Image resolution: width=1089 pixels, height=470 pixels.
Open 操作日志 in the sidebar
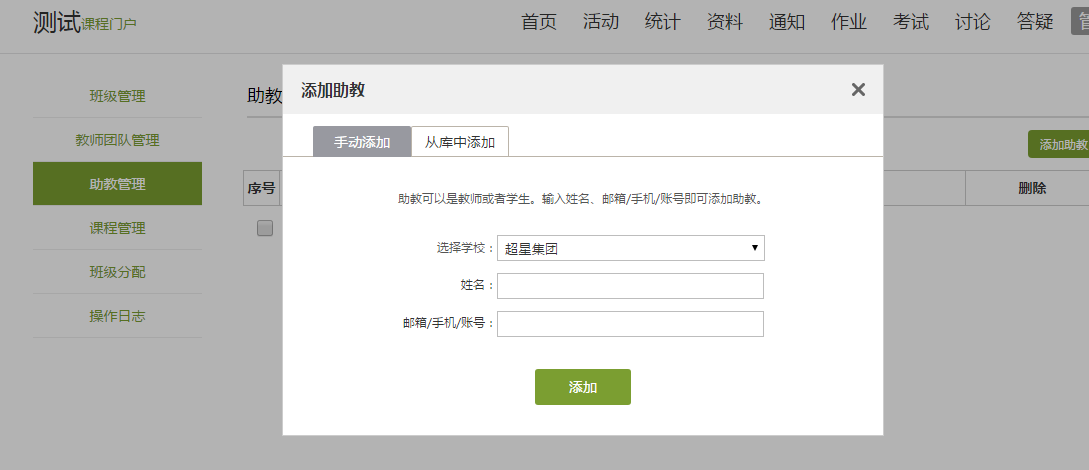pos(117,316)
